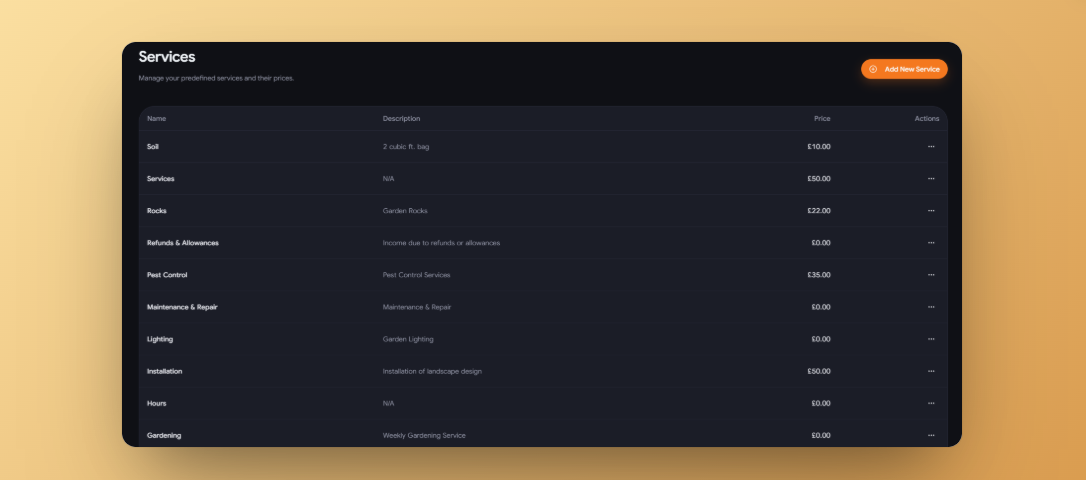The height and width of the screenshot is (480, 1086).
Task: Click the Services page heading
Action: coord(167,57)
